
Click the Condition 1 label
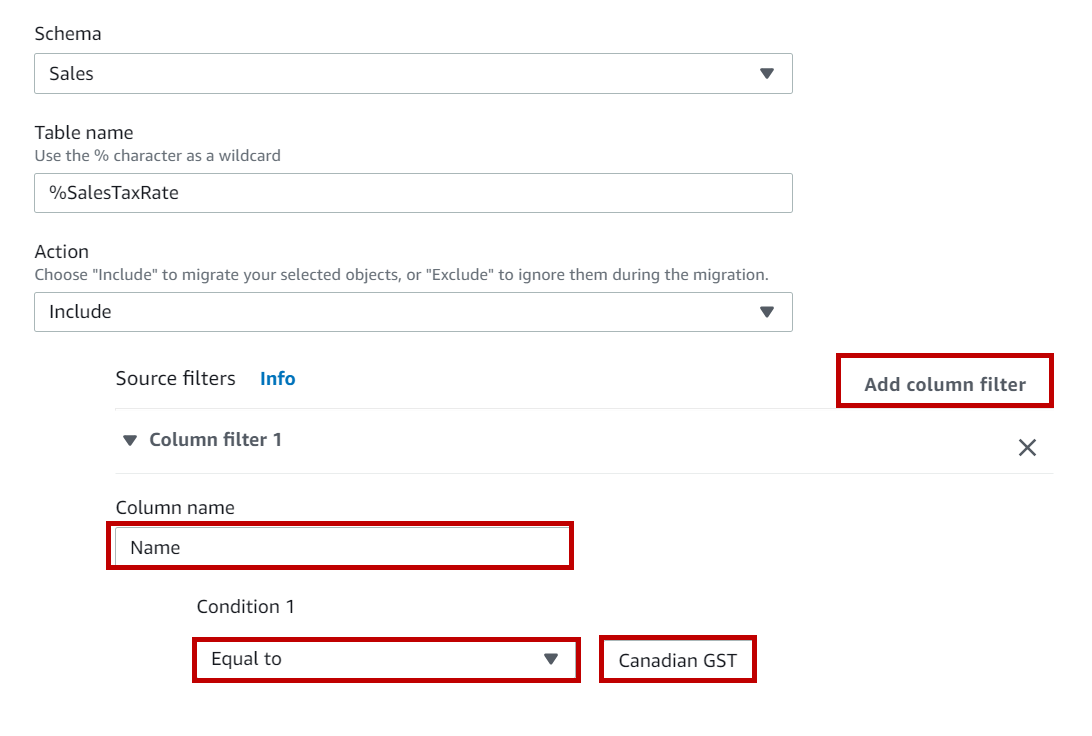tap(245, 607)
